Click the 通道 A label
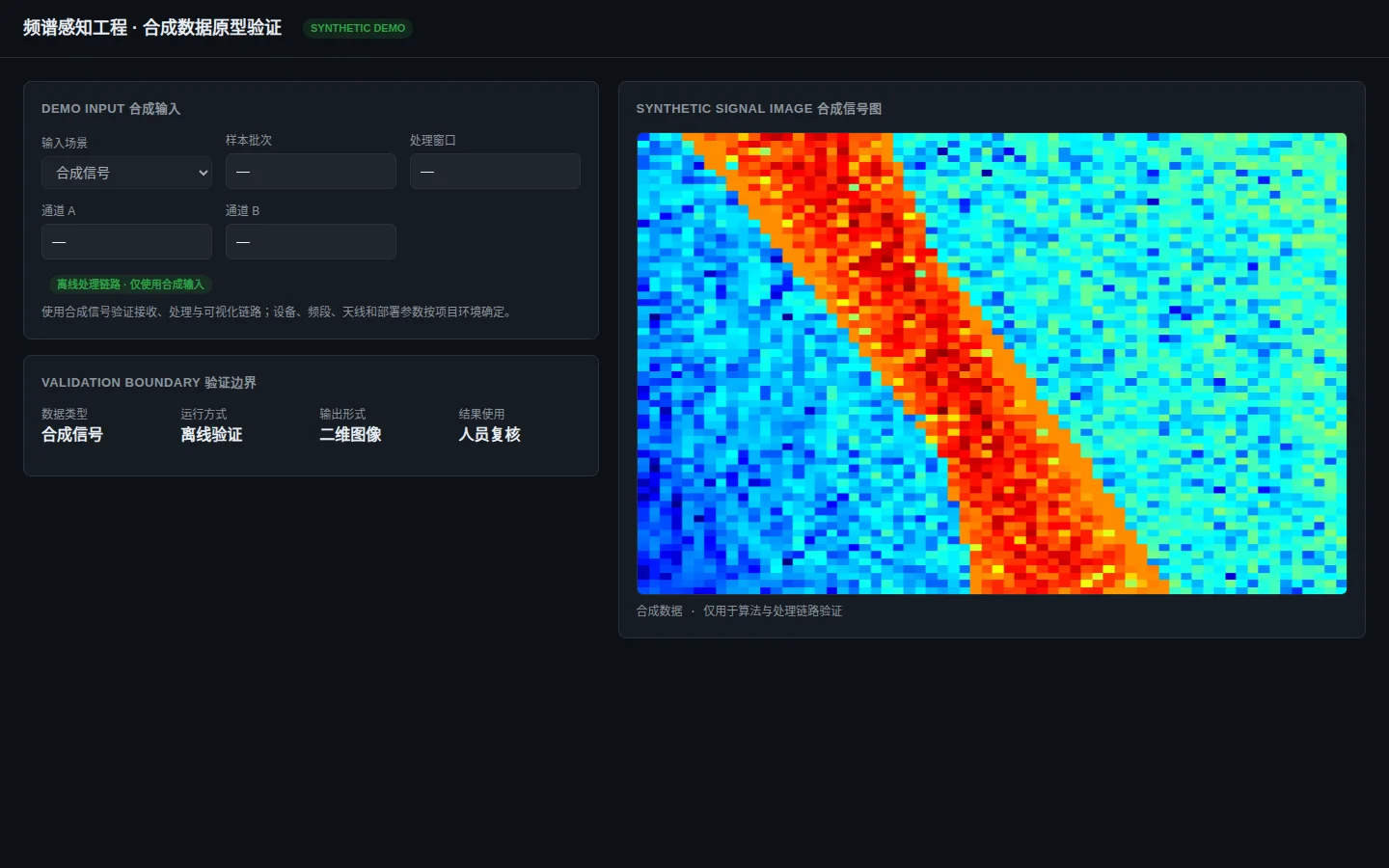The image size is (1389, 868). tap(59, 210)
